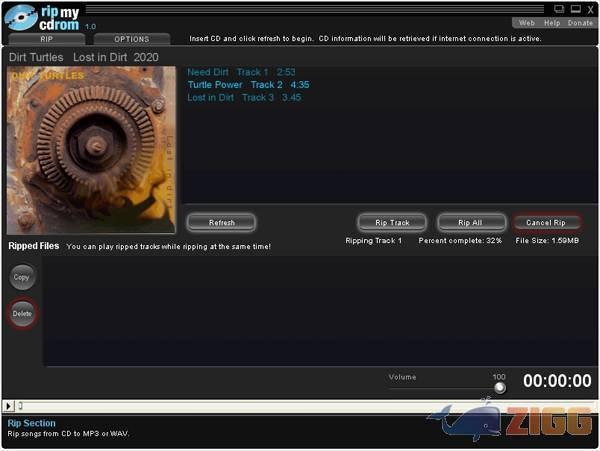
Task: Open the OPTIONS tab
Action: (x=131, y=39)
